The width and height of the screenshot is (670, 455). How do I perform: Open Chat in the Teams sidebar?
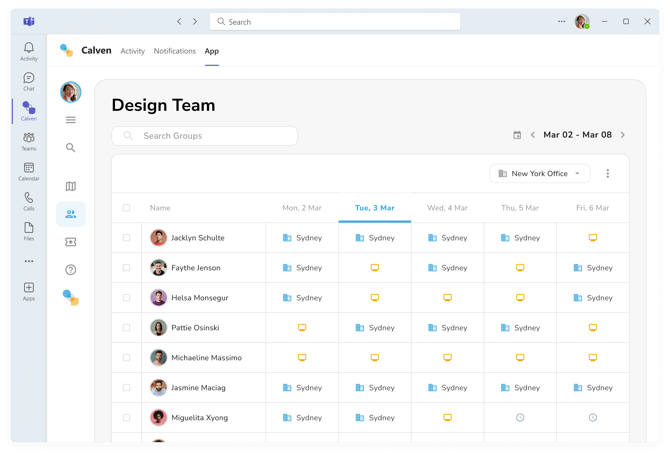pyautogui.click(x=28, y=81)
